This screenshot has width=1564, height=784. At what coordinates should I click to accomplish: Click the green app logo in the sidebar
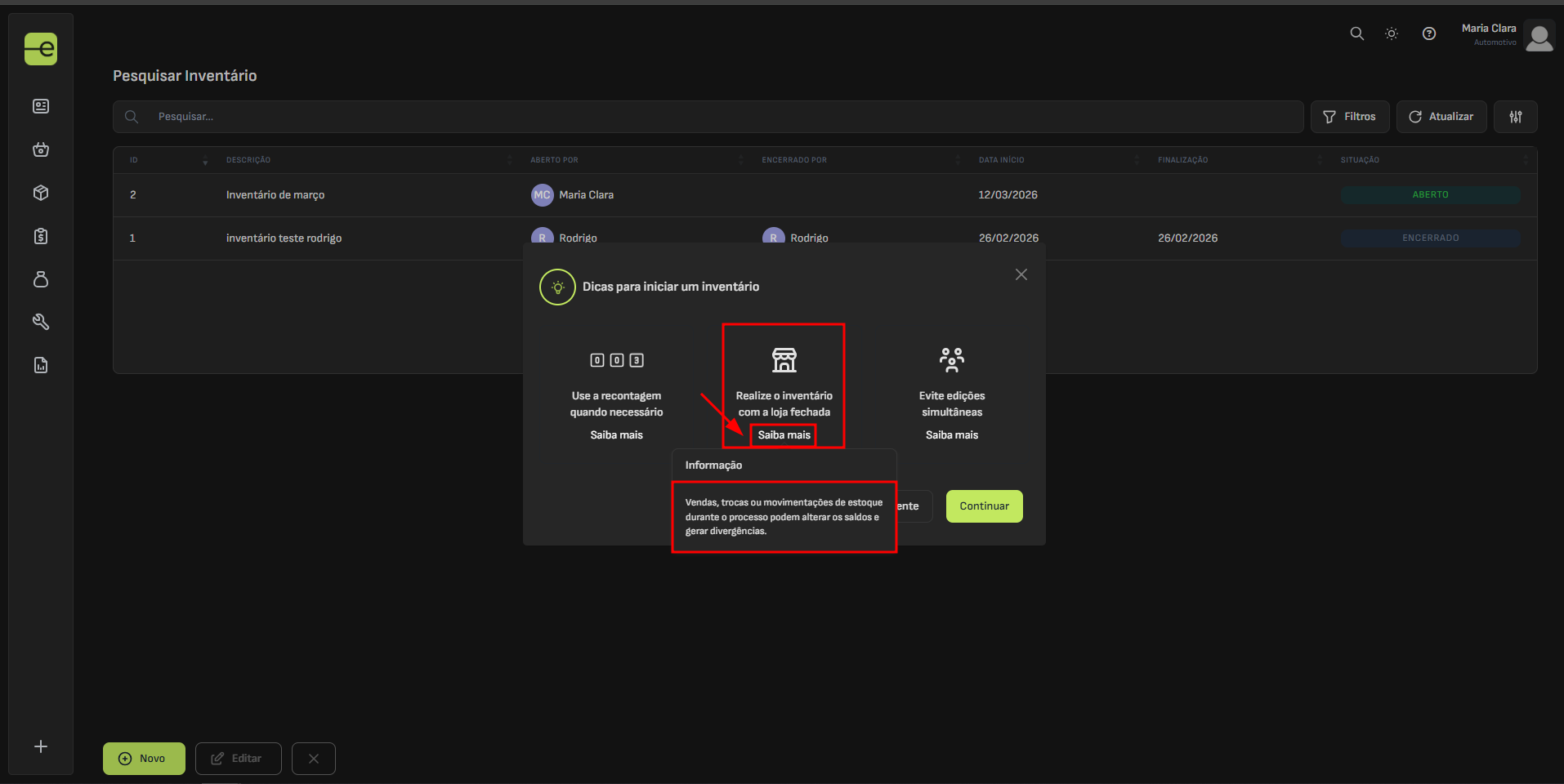coord(41,49)
